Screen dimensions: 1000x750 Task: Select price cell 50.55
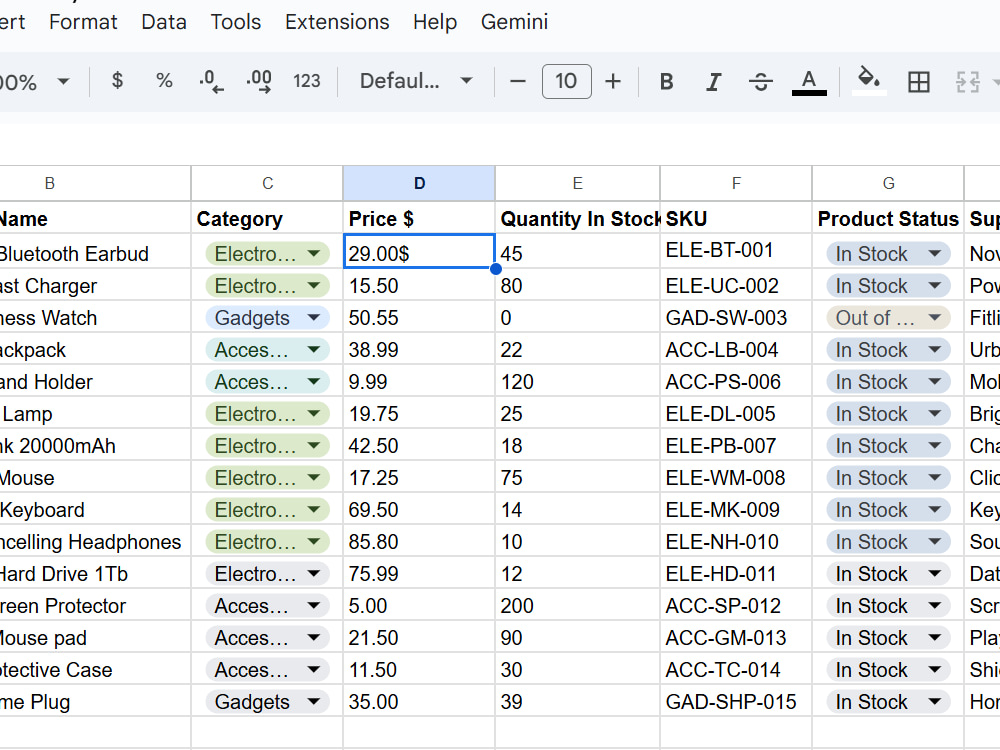pyautogui.click(x=419, y=317)
